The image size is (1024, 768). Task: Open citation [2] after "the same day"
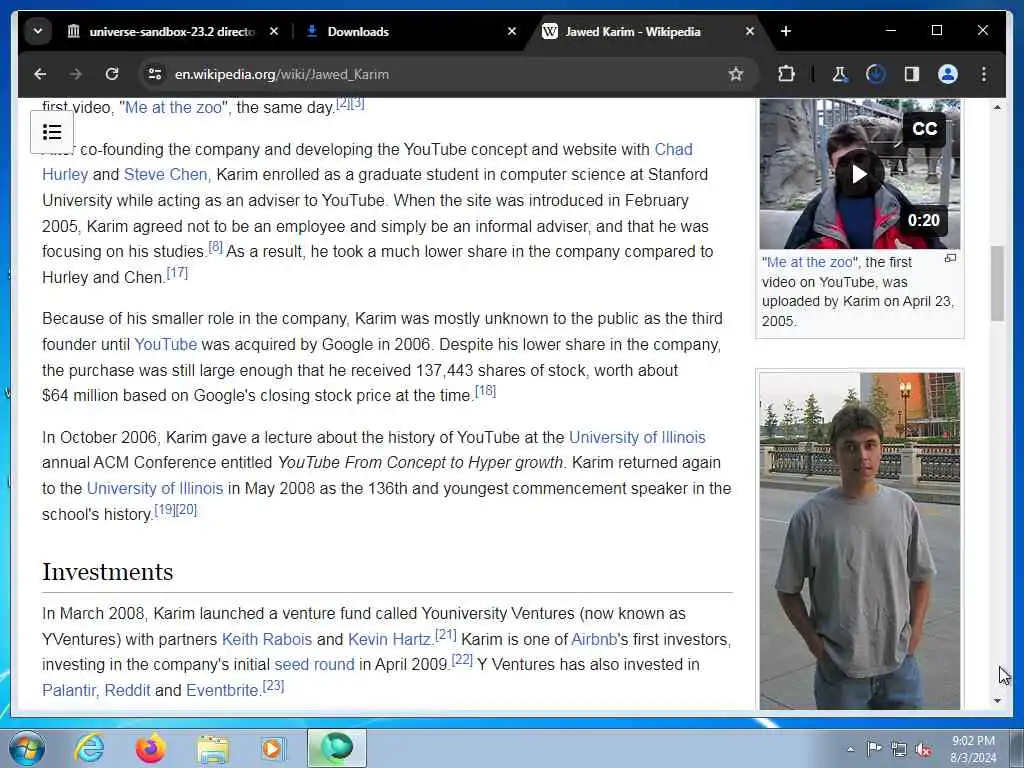[343, 103]
